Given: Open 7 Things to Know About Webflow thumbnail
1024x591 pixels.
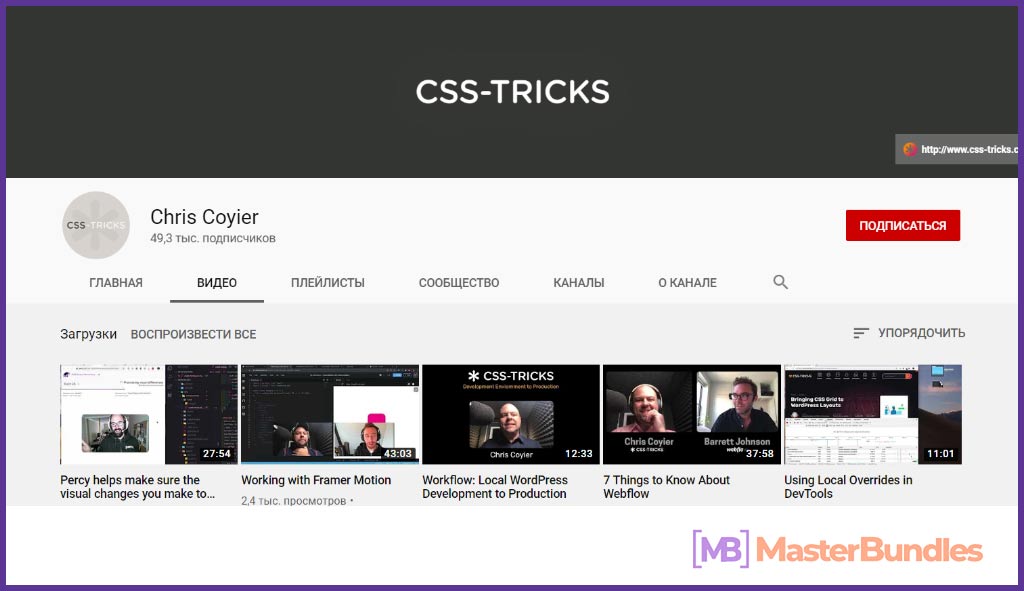Looking at the screenshot, I should (x=692, y=414).
